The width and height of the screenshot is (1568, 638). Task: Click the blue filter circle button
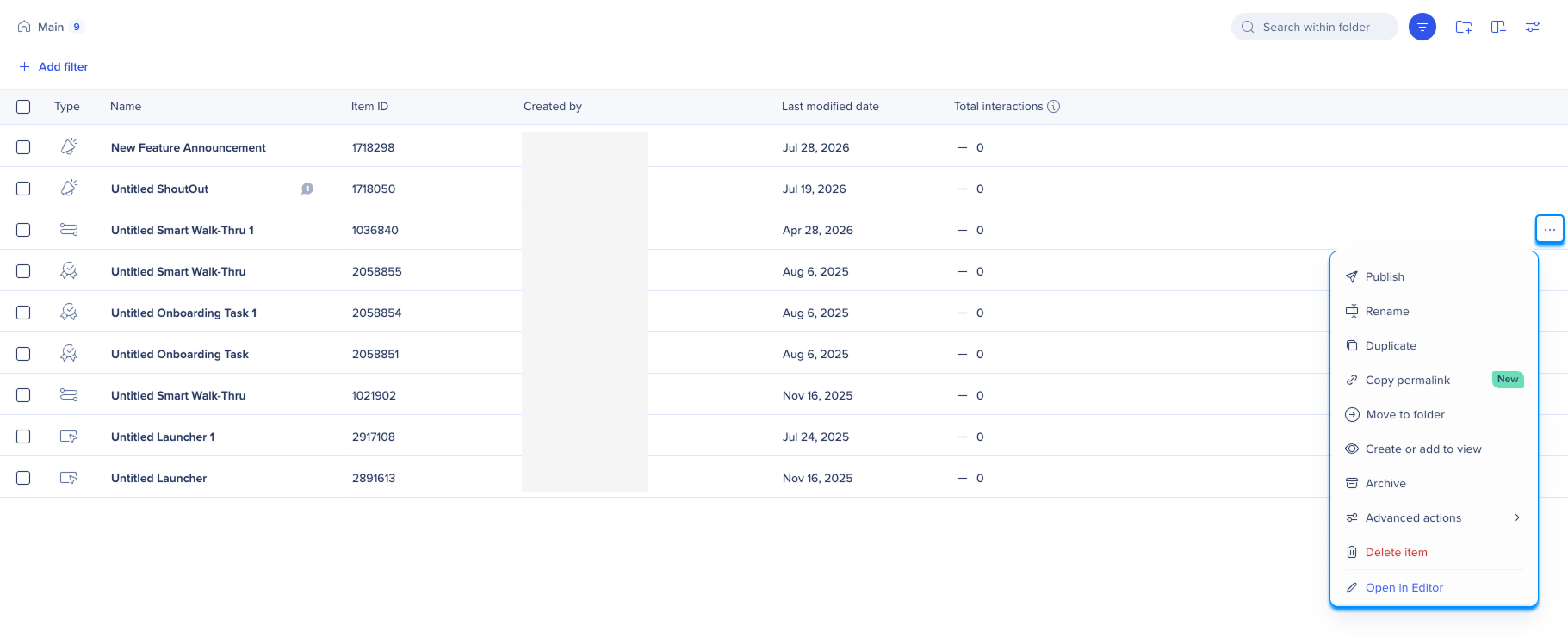[1422, 27]
